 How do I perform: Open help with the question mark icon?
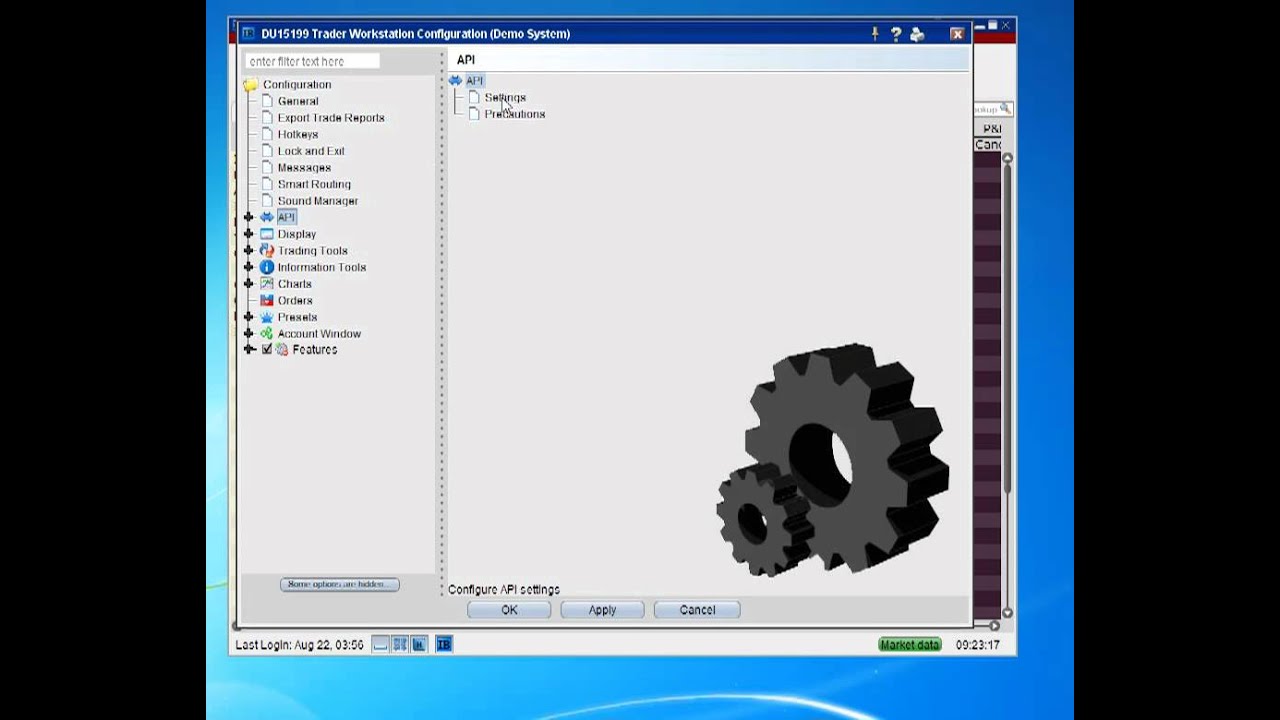896,34
